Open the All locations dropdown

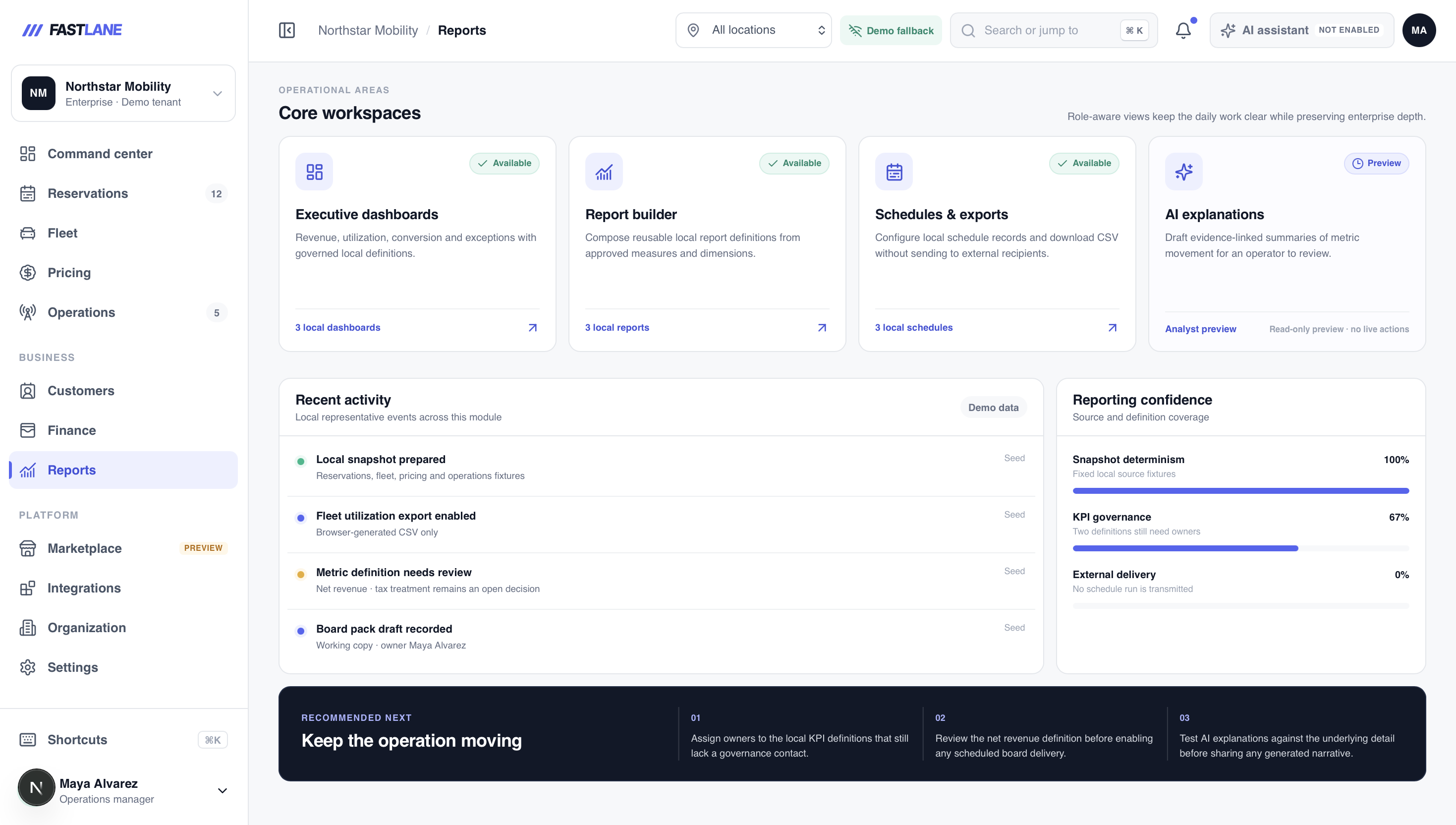click(753, 30)
